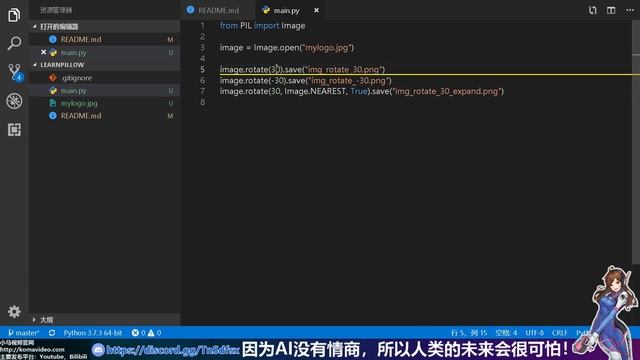Open More Actions ellipsis in editor toolbar
The width and height of the screenshot is (640, 360).
click(x=630, y=10)
